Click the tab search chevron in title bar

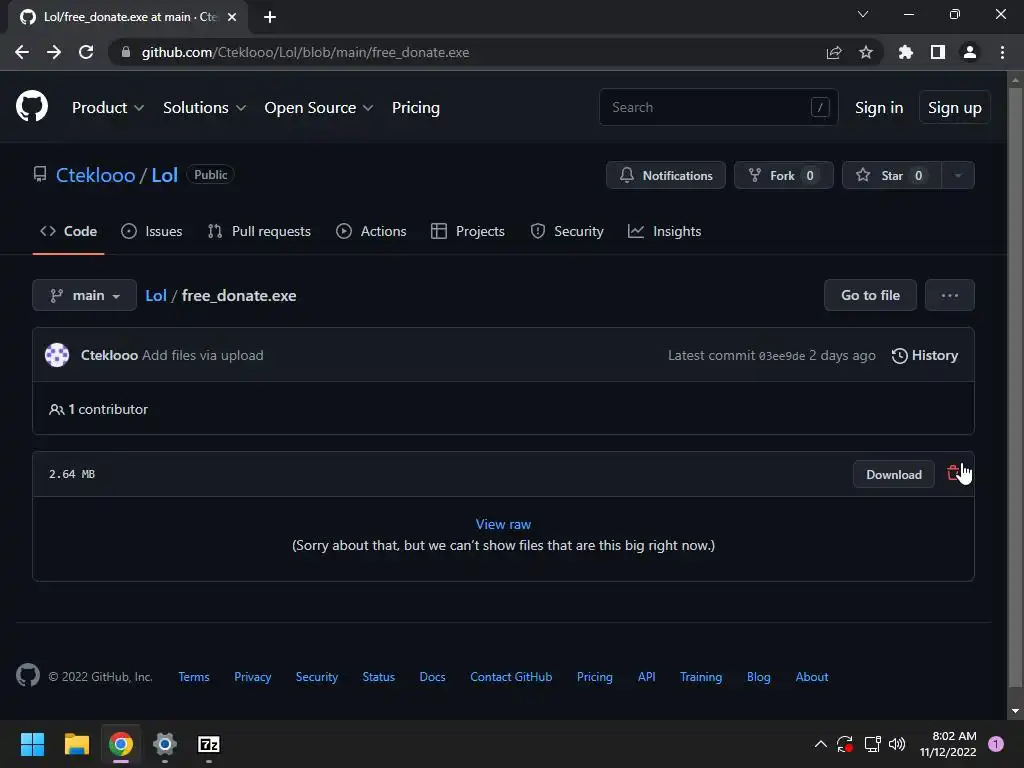863,14
